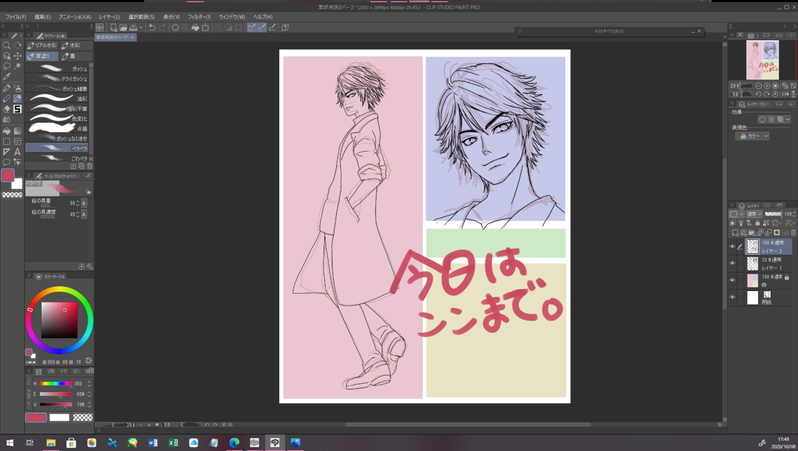Image resolution: width=798 pixels, height=451 pixels.
Task: Click the Open file folder icon
Action: click(123, 27)
